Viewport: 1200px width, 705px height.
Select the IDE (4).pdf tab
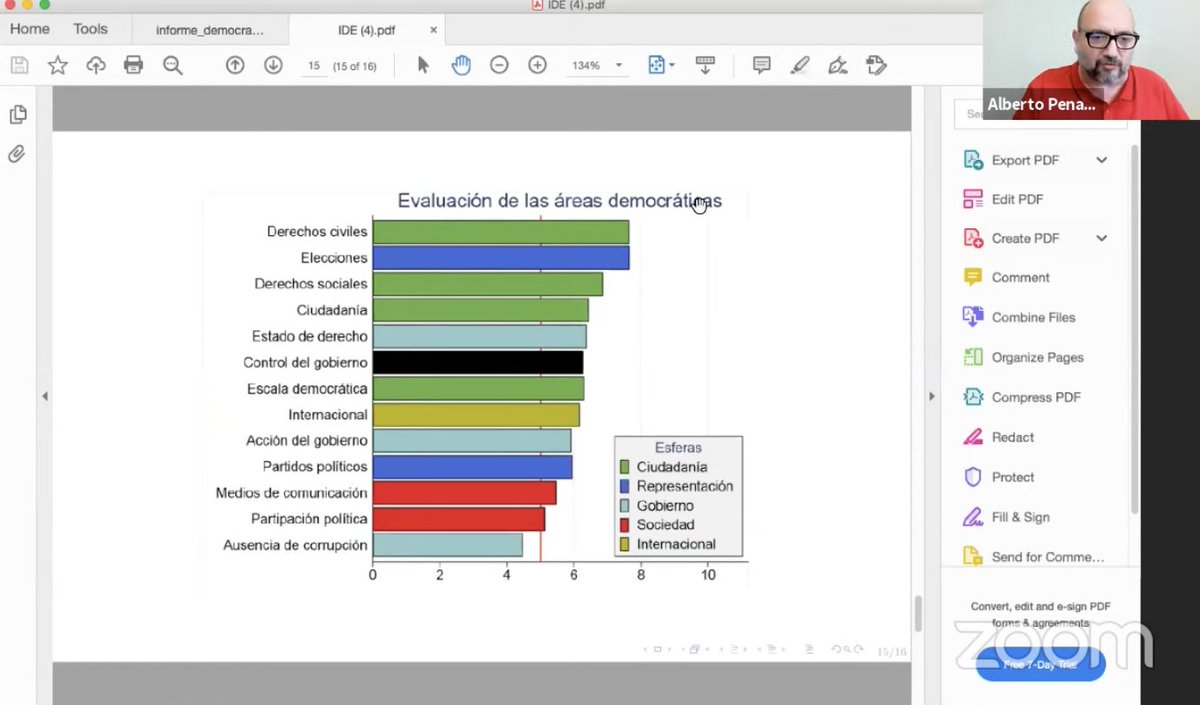point(366,30)
